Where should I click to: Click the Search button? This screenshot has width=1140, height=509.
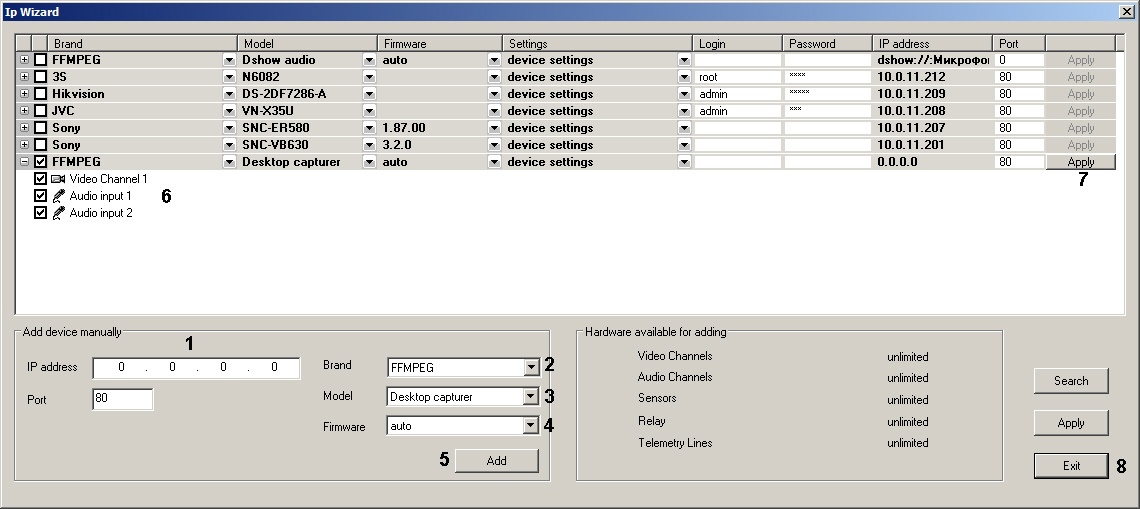tap(1071, 381)
